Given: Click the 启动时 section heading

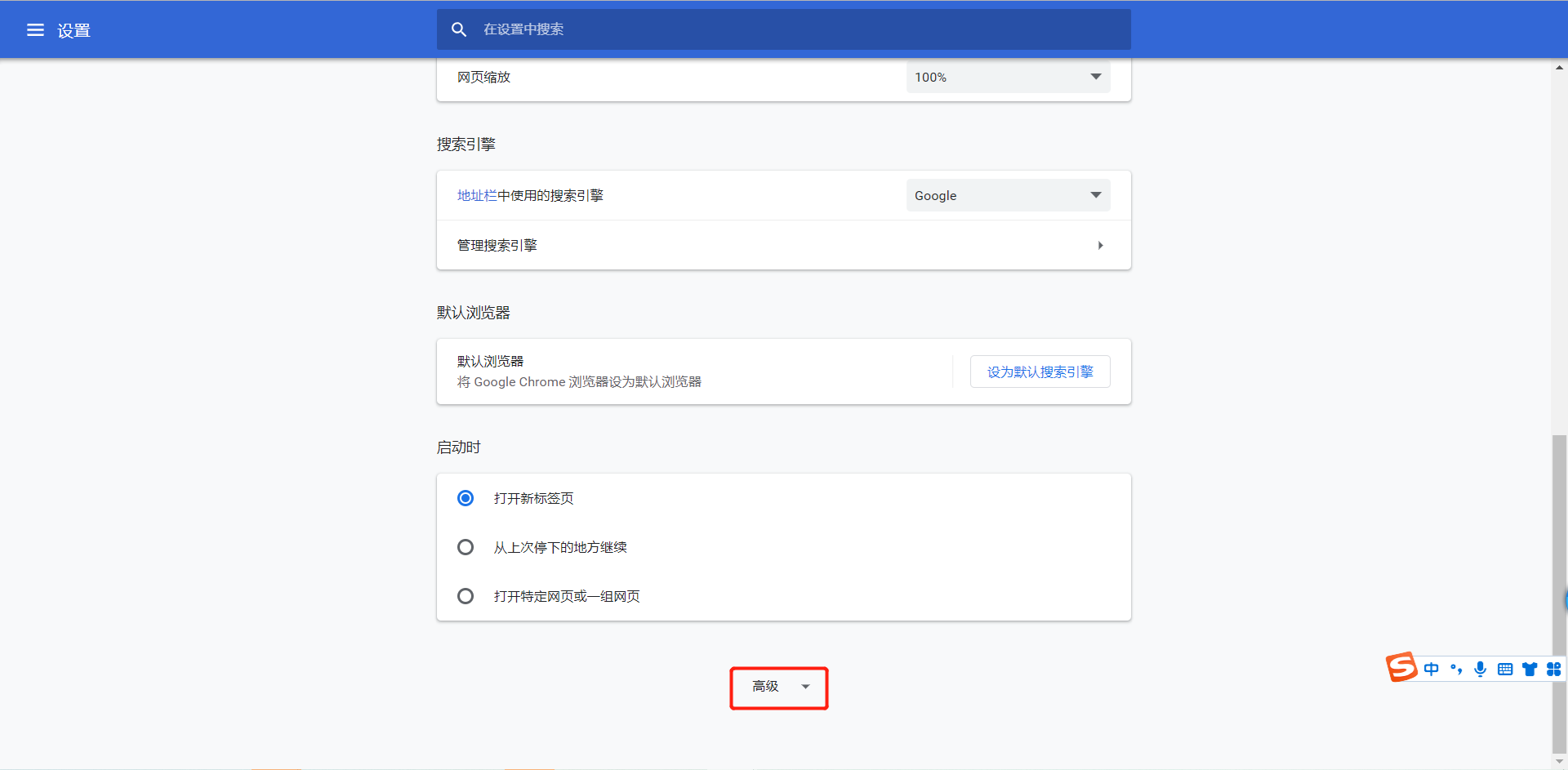Looking at the screenshot, I should 459,447.
